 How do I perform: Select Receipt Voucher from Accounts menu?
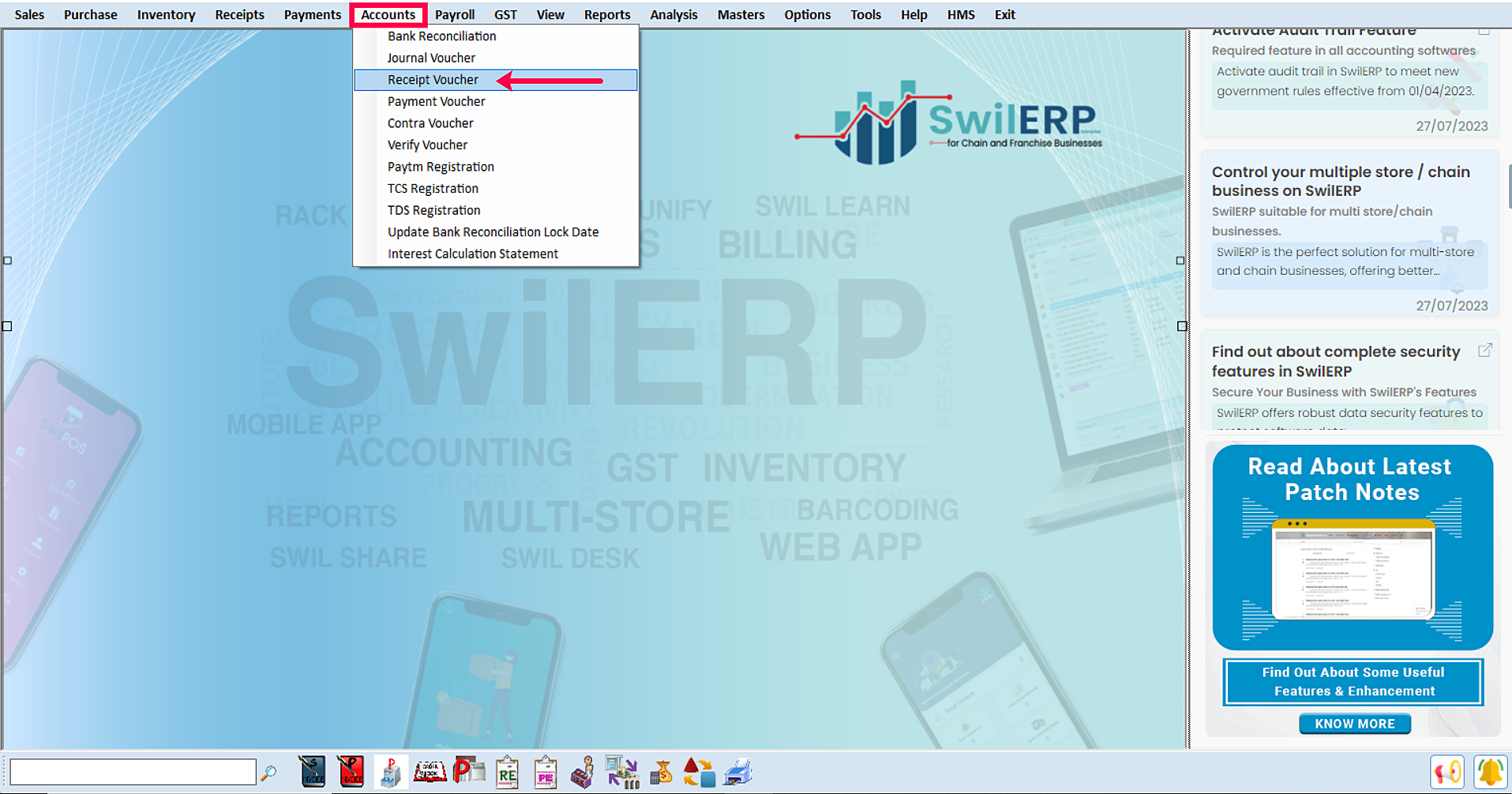click(496, 80)
